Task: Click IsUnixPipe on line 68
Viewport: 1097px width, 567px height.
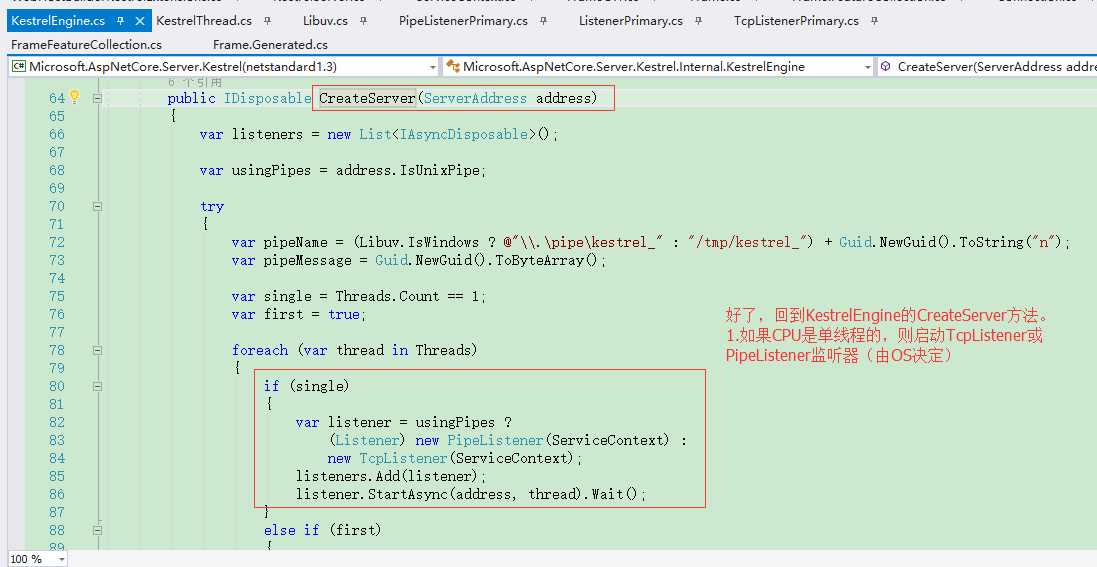Action: (x=440, y=170)
